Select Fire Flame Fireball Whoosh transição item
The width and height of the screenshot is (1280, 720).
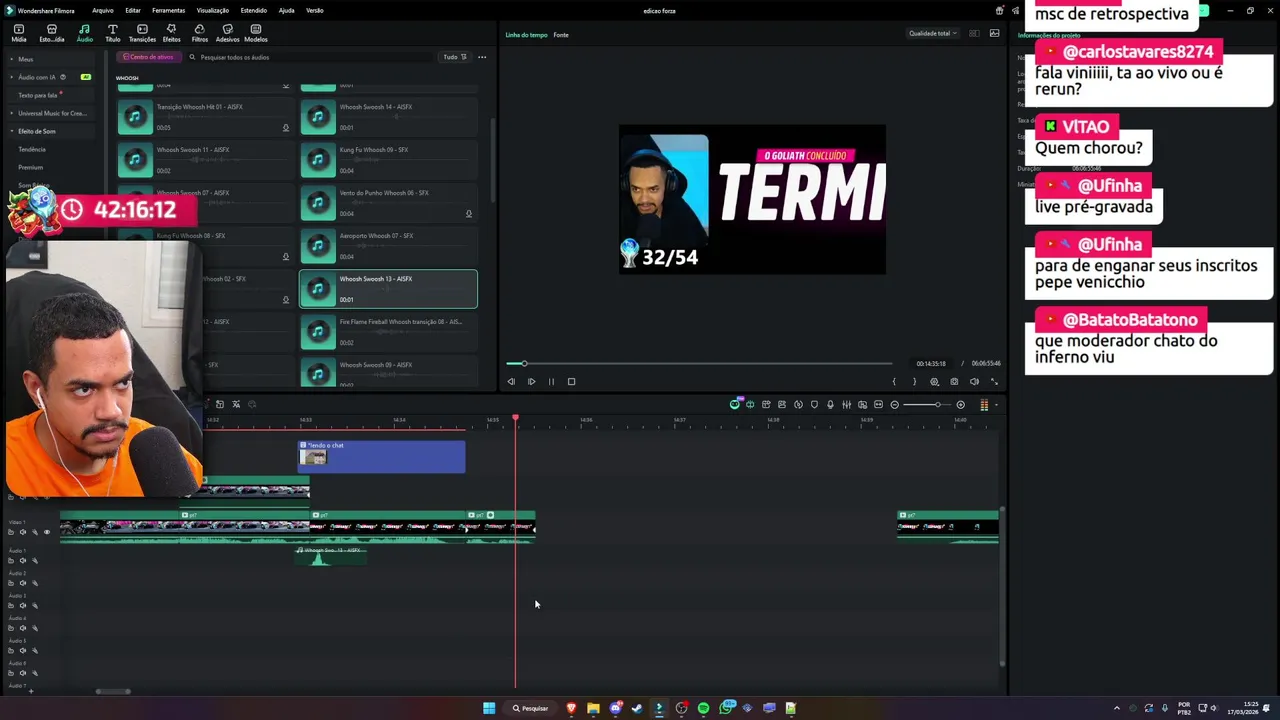tap(388, 332)
